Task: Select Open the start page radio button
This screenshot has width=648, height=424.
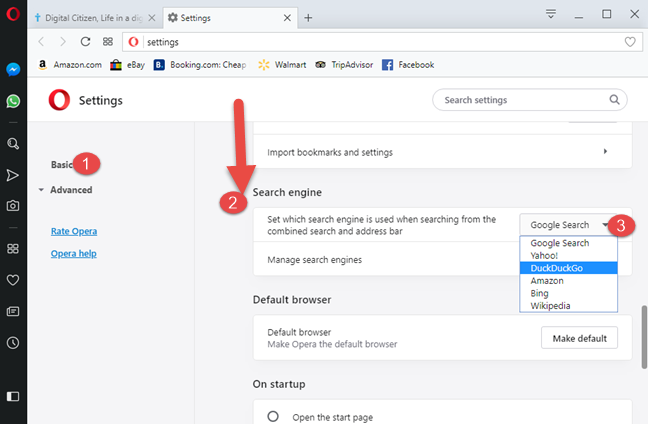Action: coord(273,416)
